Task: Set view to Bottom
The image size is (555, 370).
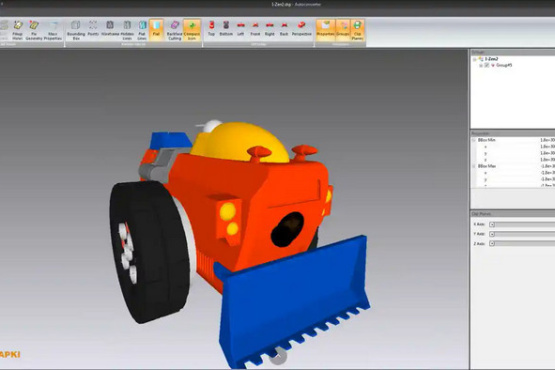Action: click(226, 29)
